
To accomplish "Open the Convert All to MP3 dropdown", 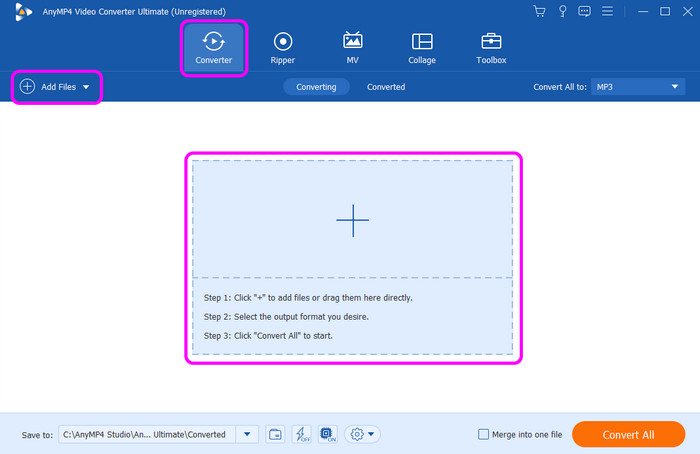I will [638, 87].
